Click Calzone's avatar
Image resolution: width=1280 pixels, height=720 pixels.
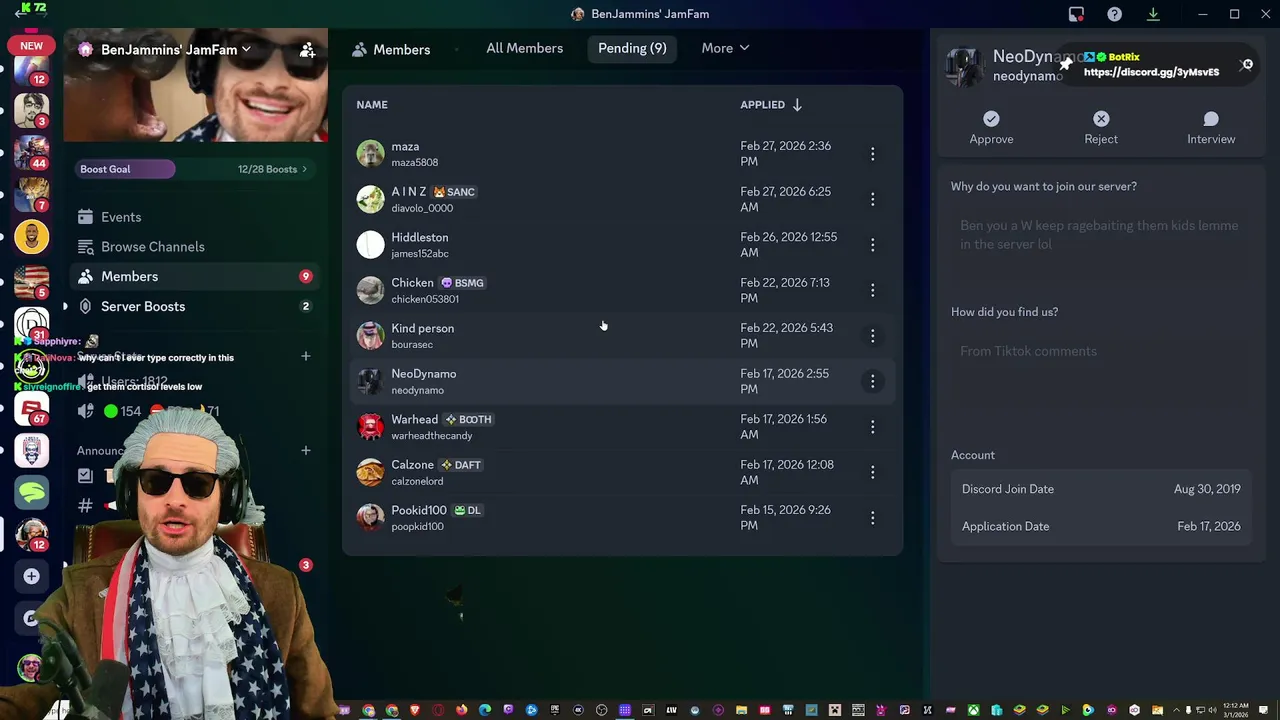(x=370, y=472)
